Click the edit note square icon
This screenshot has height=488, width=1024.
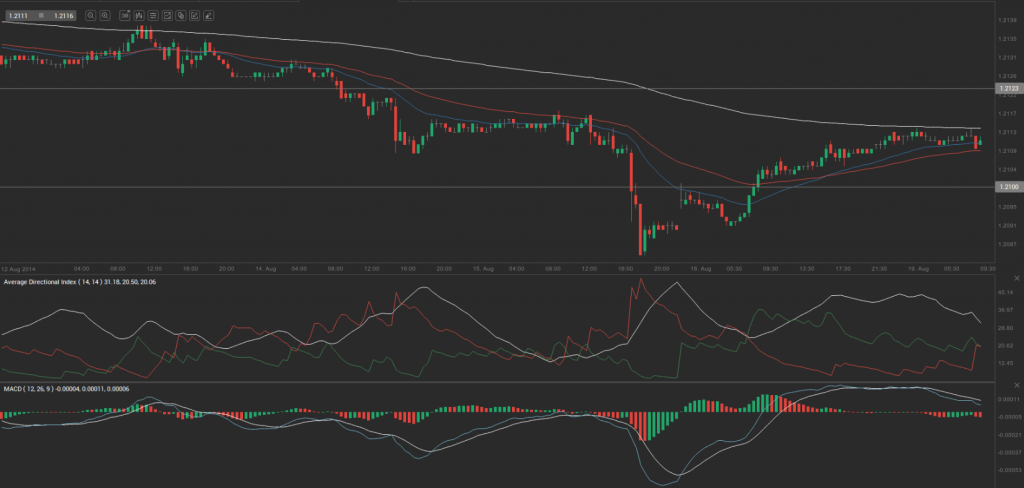coord(195,15)
